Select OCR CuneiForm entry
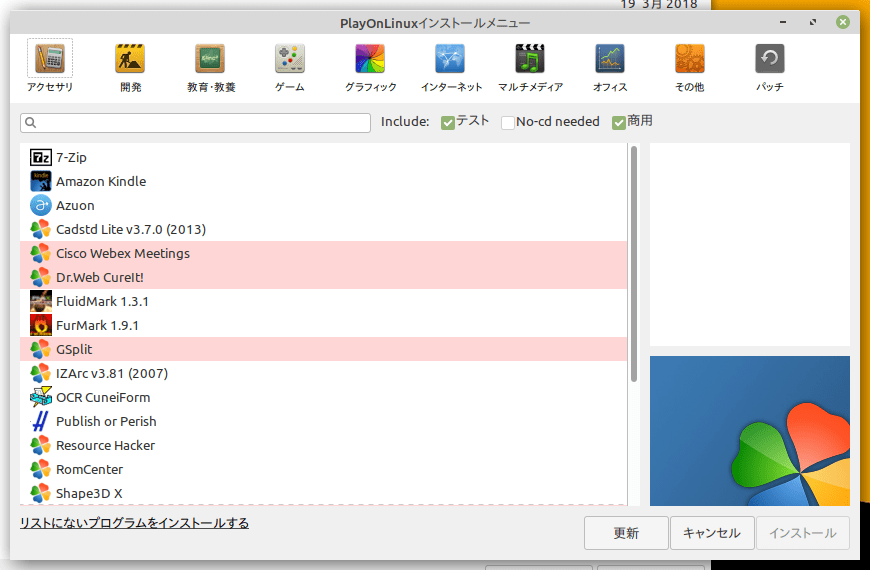 tap(323, 397)
